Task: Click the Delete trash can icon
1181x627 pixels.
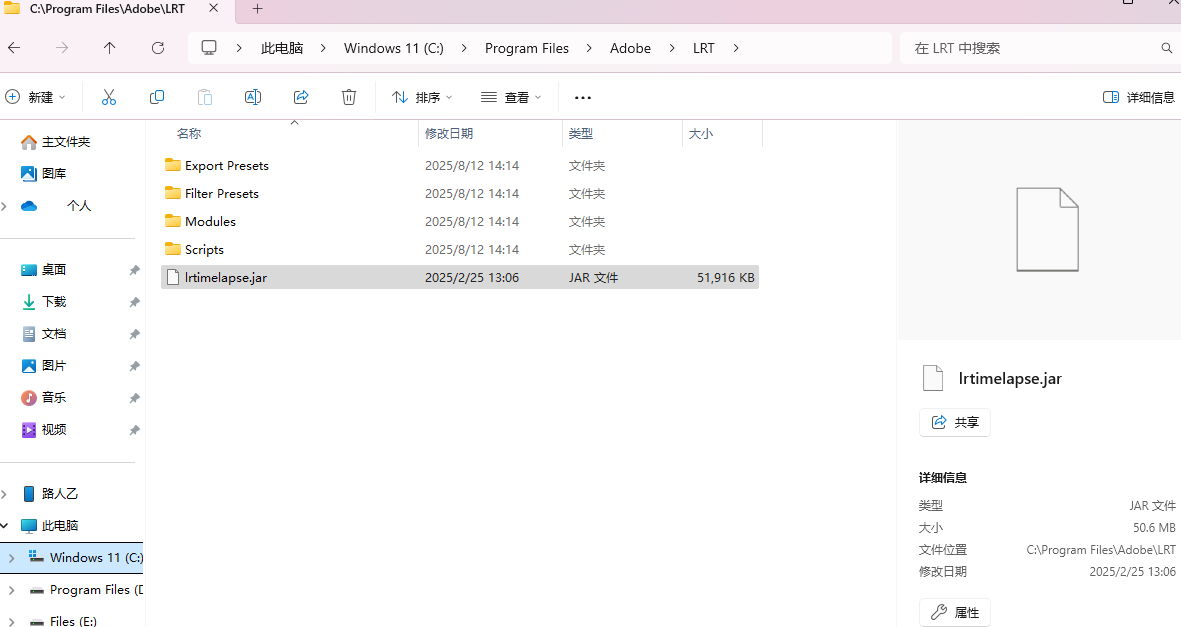Action: click(349, 97)
